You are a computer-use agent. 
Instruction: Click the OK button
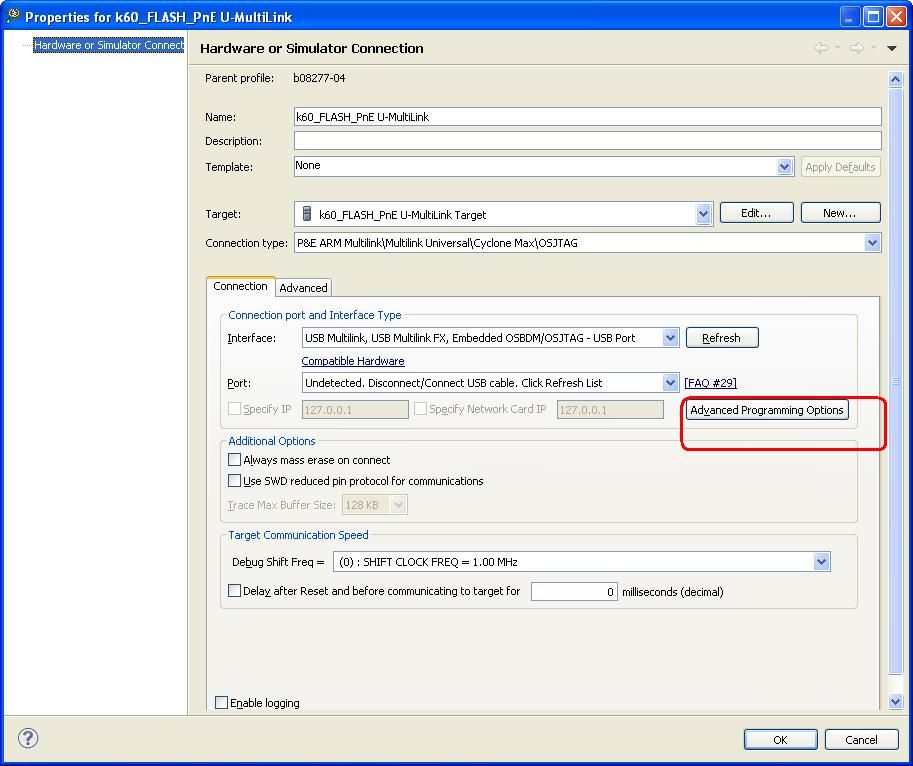tap(780, 739)
